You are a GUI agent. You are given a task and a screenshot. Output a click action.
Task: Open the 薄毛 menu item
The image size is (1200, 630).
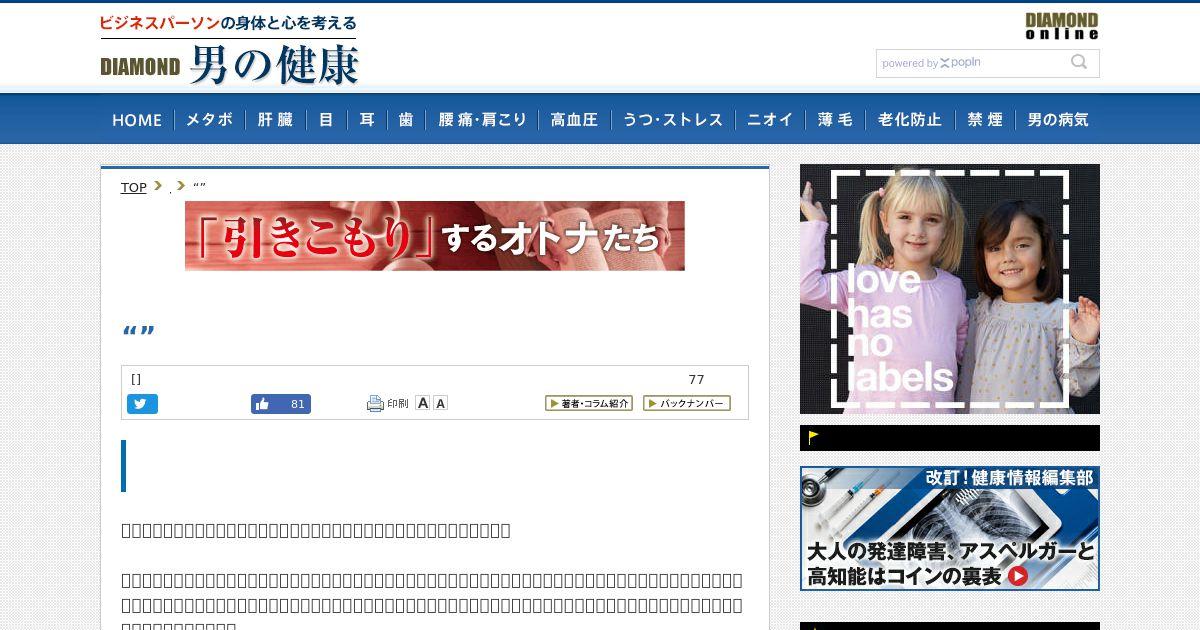tap(835, 119)
